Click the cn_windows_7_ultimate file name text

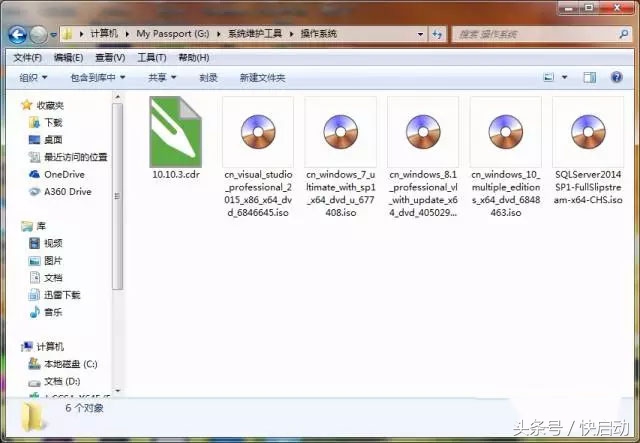click(340, 194)
